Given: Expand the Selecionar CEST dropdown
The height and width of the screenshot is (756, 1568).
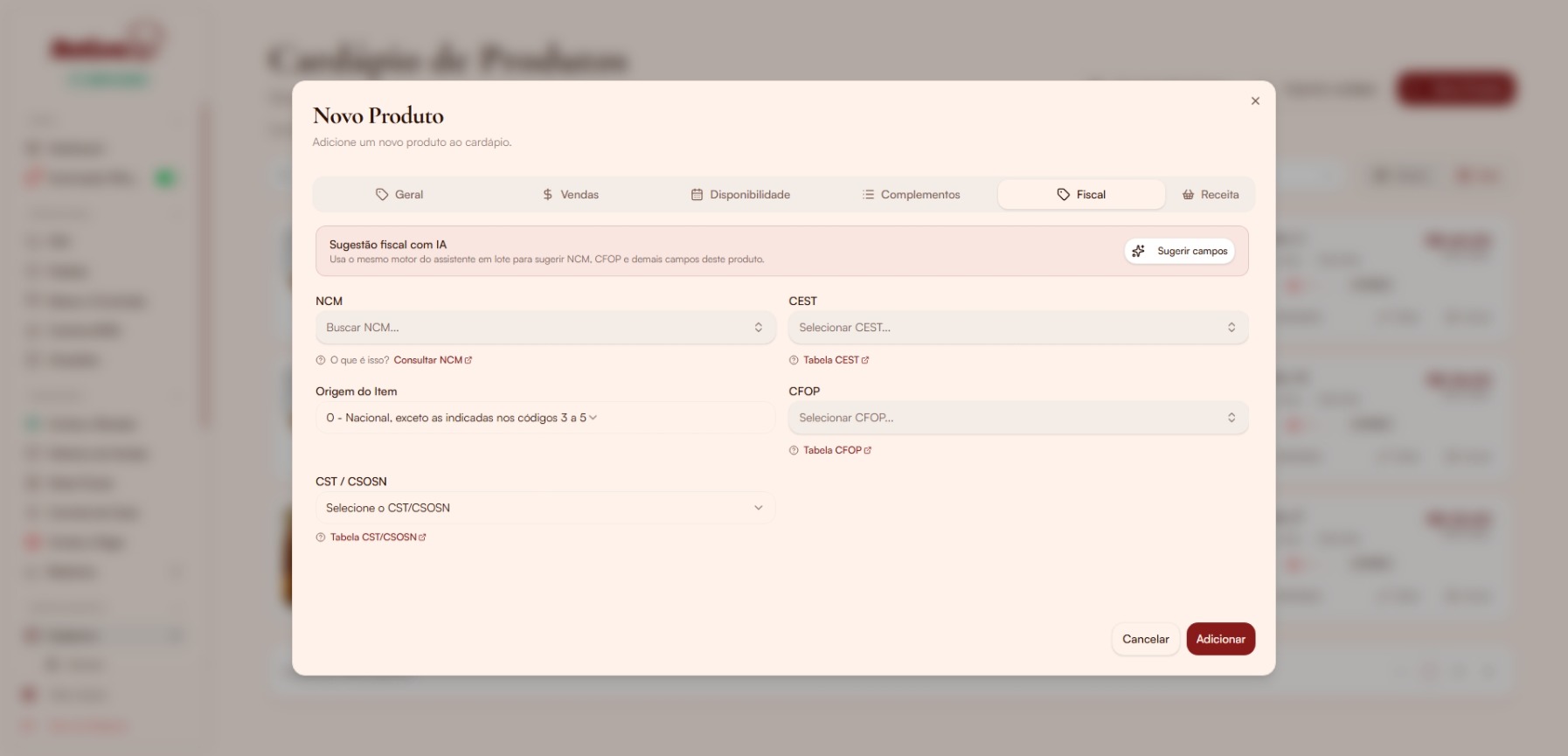Looking at the screenshot, I should pos(1018,328).
